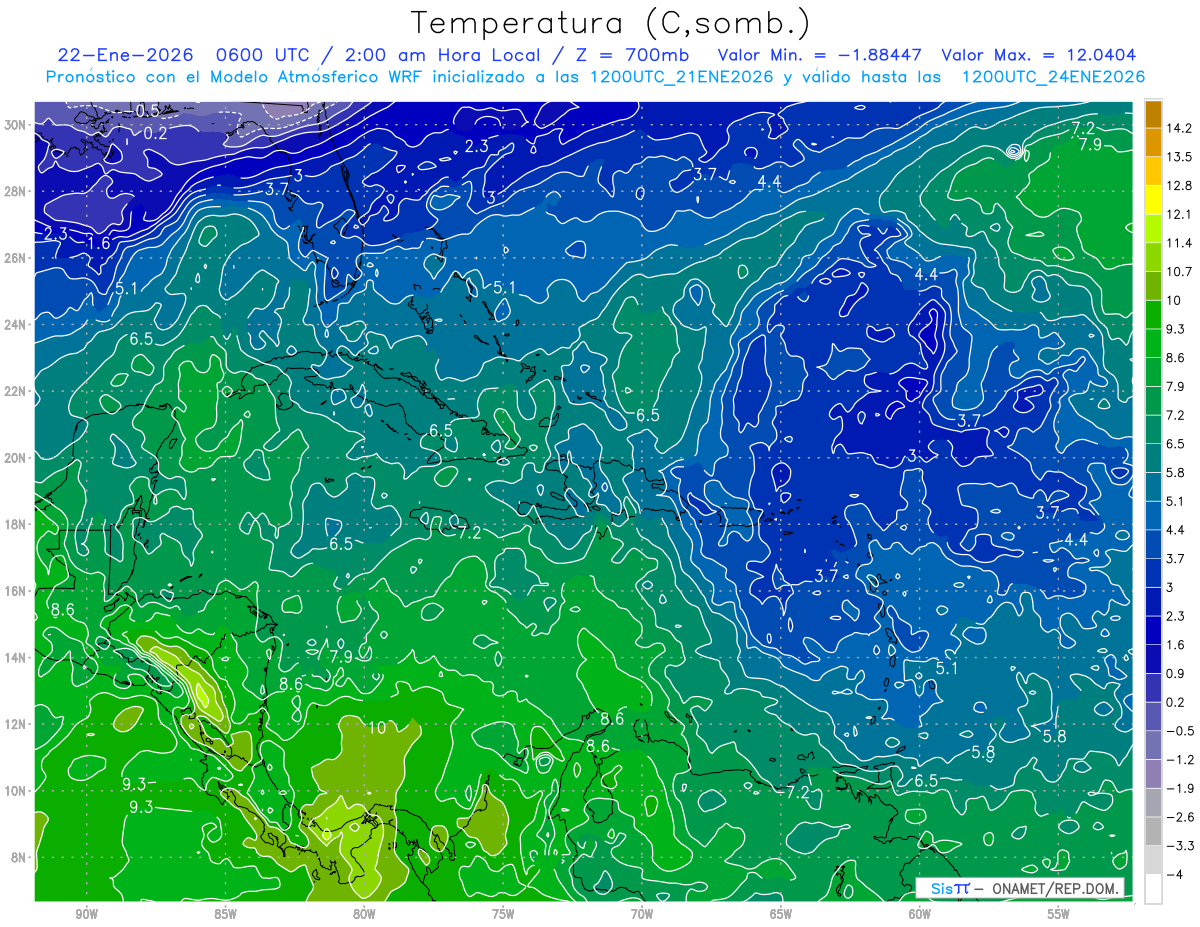Click legend value "12.8"

1181,186
